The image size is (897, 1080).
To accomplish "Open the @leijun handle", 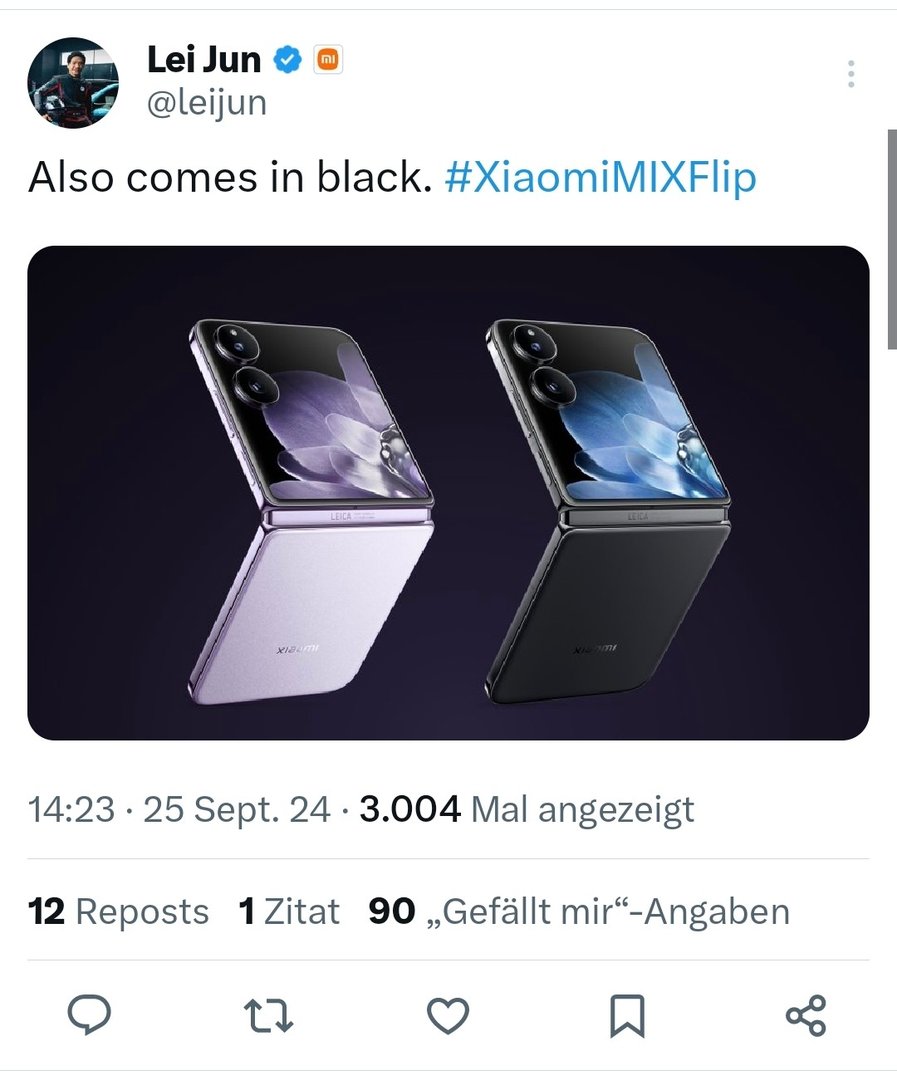I will (x=207, y=103).
